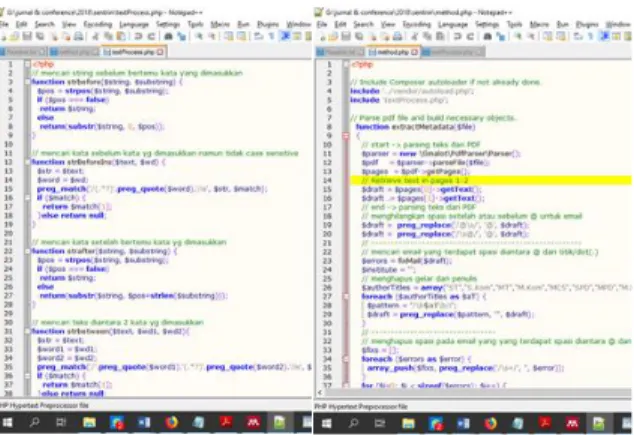Screen dimensions: 634x435
Task: Open Macro menu in the method.php window
Action: pyautogui.click(x=539, y=25)
